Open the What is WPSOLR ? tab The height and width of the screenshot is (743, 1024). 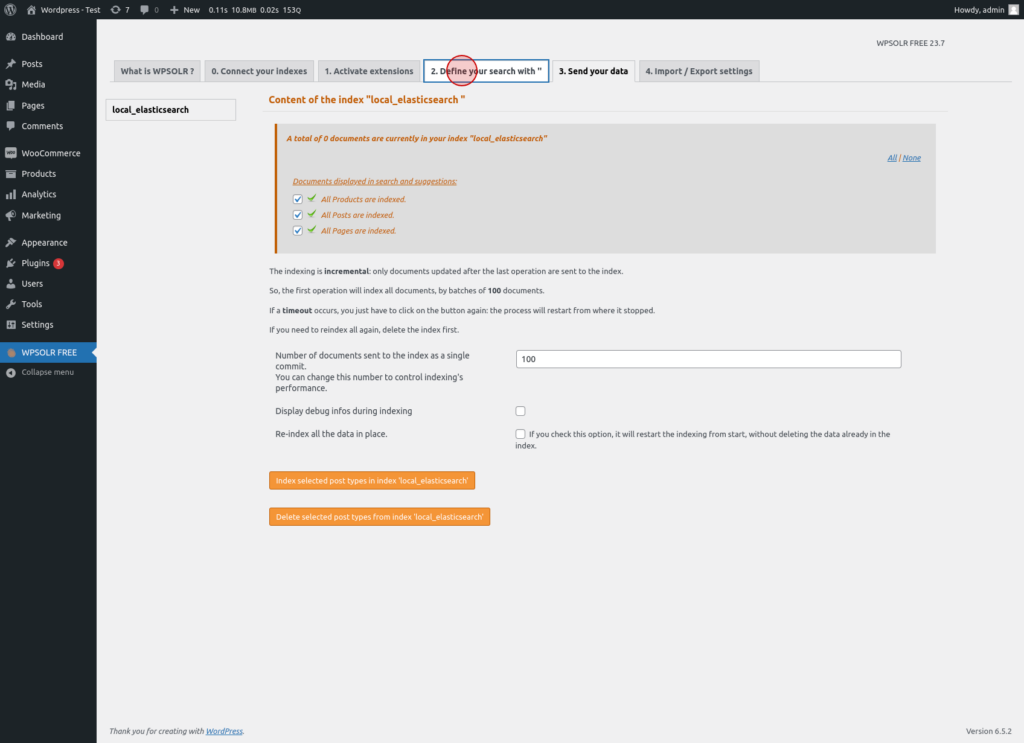[x=157, y=71]
